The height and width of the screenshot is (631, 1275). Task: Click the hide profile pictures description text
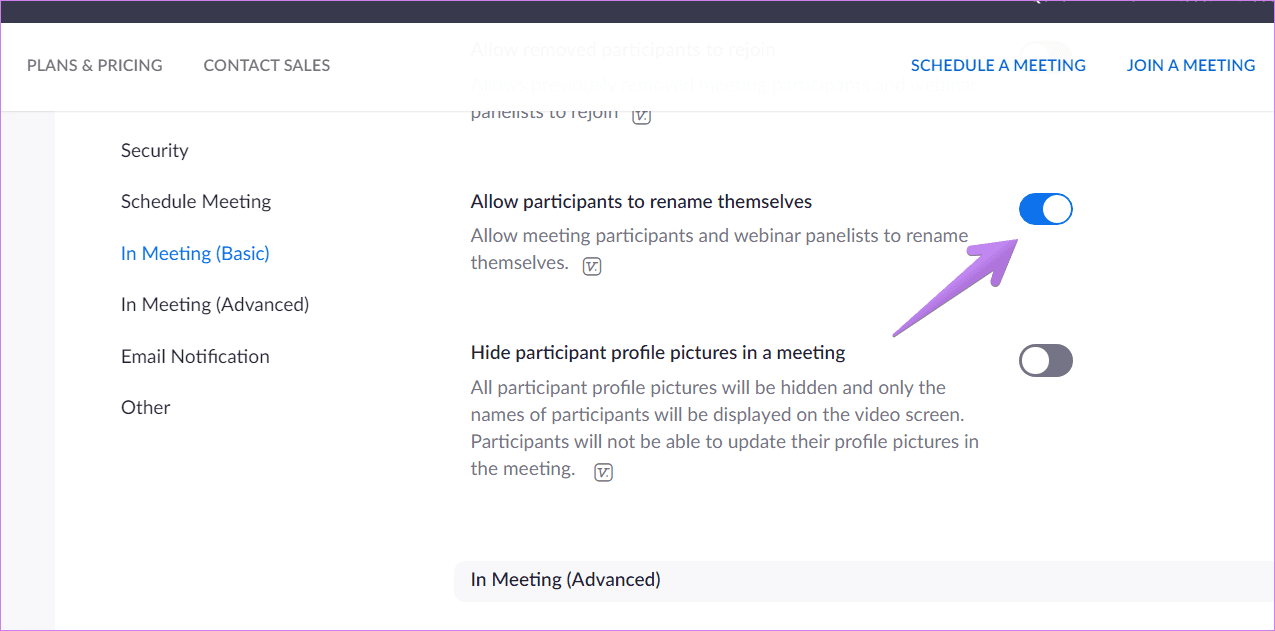(x=724, y=428)
